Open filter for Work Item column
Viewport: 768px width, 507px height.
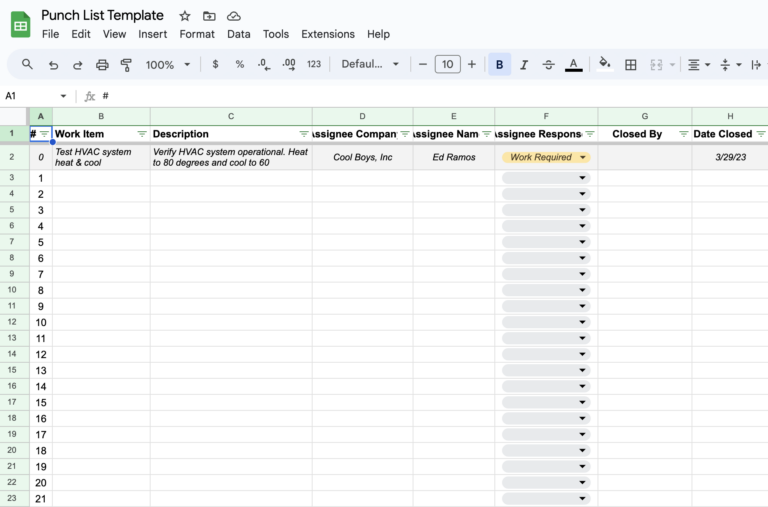click(141, 134)
